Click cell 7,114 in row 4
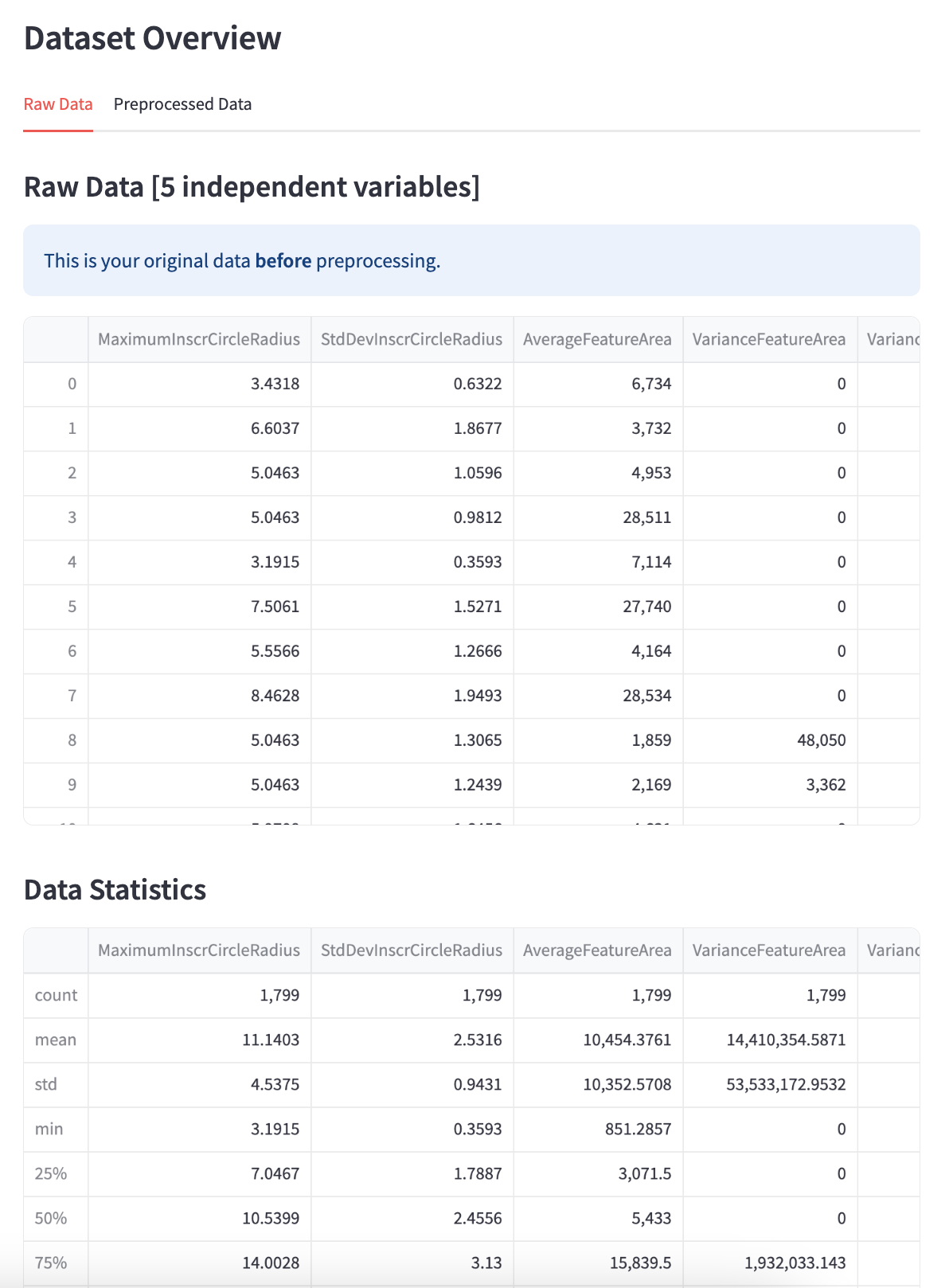 coord(598,563)
